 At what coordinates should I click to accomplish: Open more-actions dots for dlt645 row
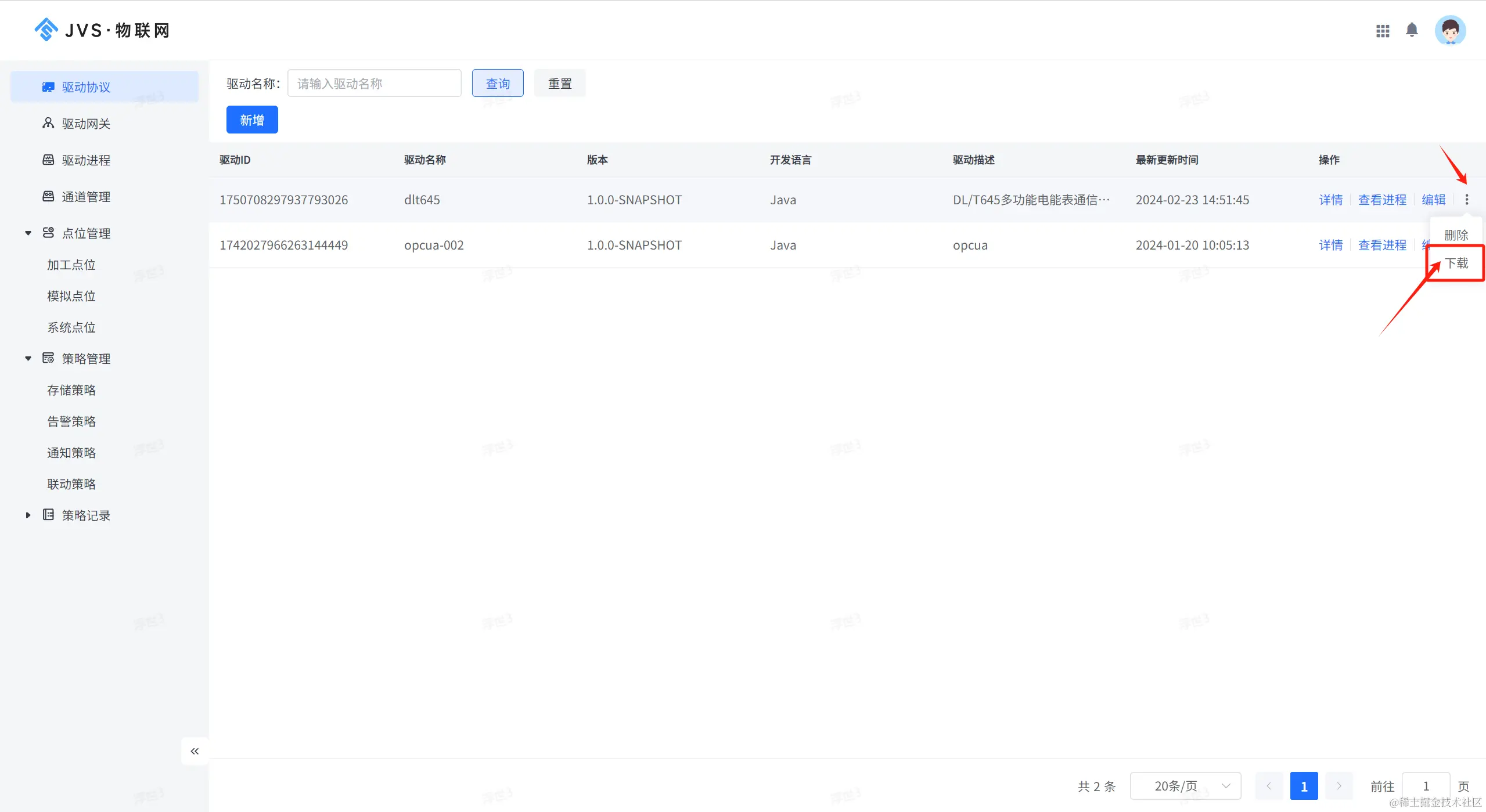pos(1466,200)
